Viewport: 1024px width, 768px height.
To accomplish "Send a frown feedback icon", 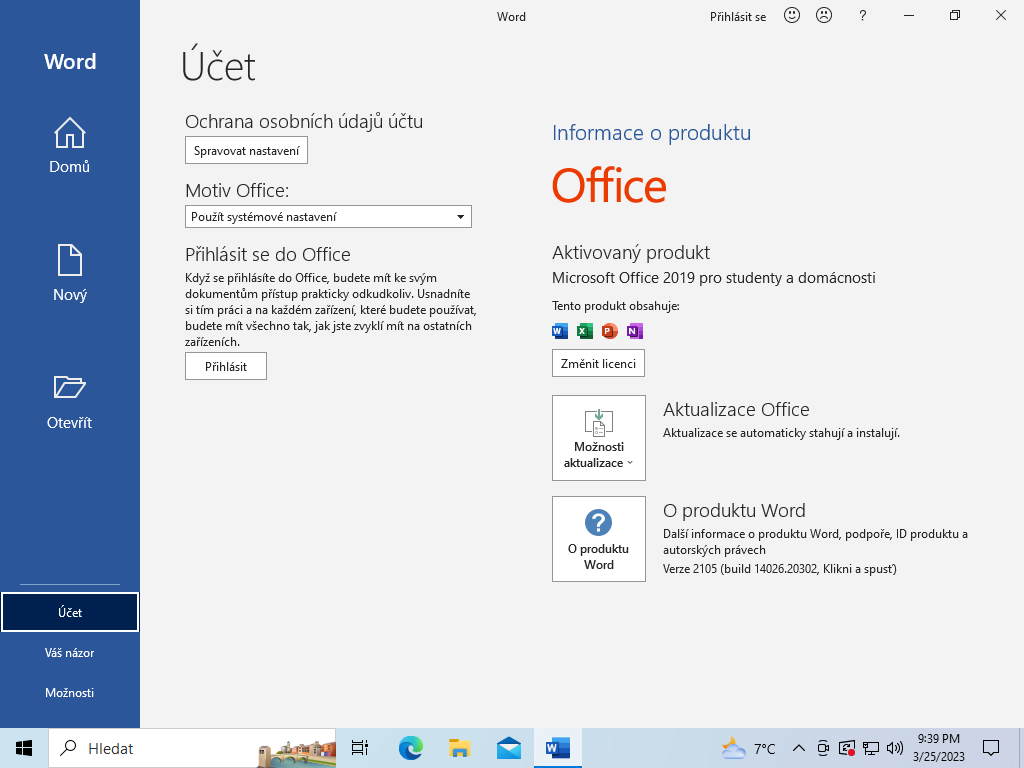I will pyautogui.click(x=824, y=16).
